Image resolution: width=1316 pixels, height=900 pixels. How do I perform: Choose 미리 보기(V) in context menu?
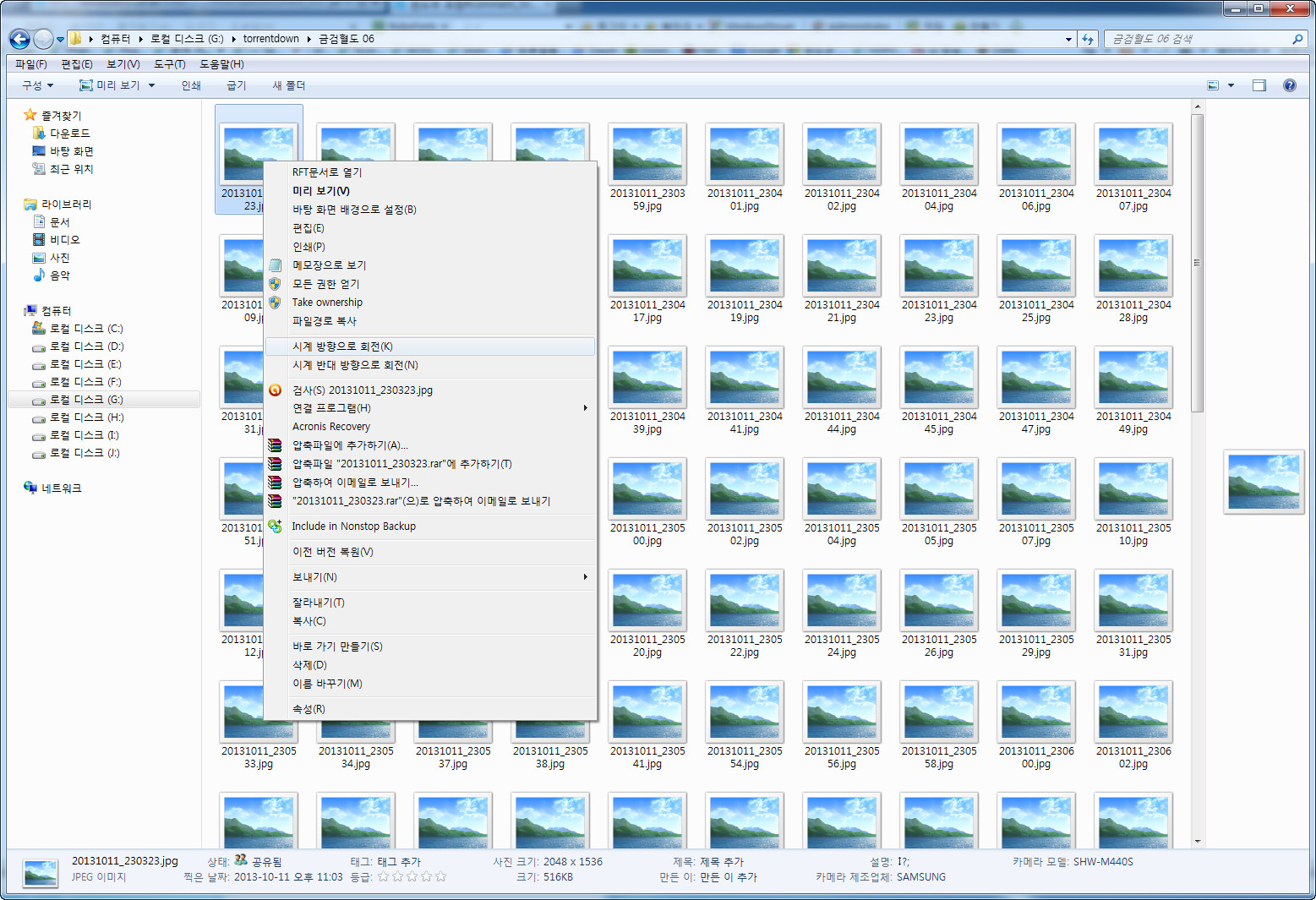click(x=429, y=191)
